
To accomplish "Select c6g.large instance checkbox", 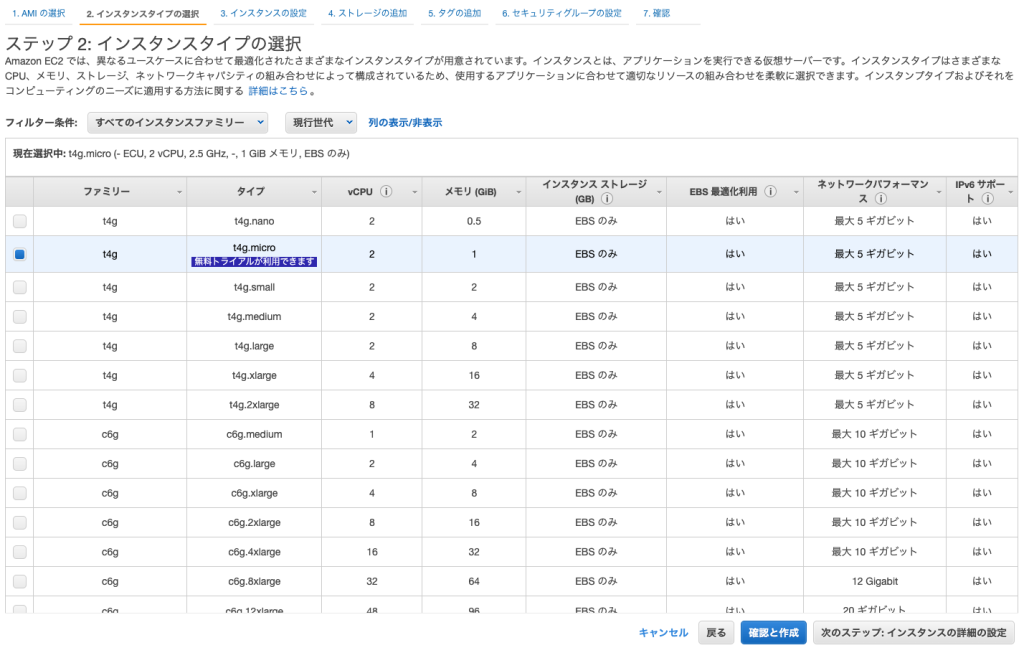I will point(20,463).
